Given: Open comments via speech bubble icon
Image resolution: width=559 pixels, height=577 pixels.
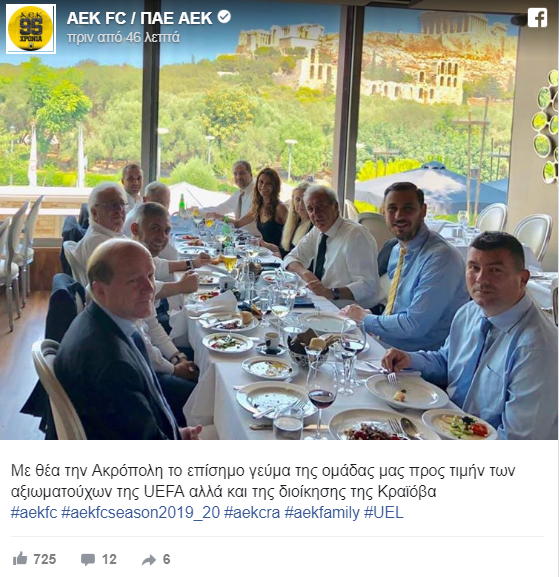Looking at the screenshot, I should [88, 559].
